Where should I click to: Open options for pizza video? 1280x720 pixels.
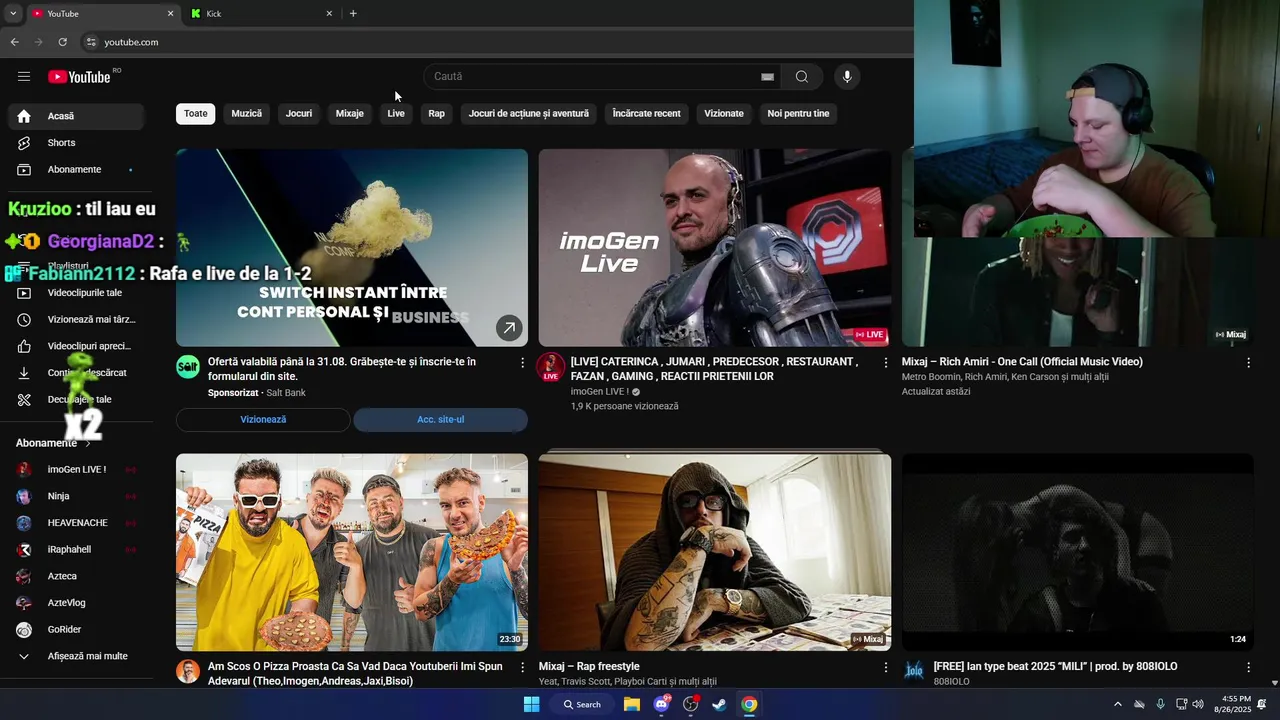(x=522, y=667)
